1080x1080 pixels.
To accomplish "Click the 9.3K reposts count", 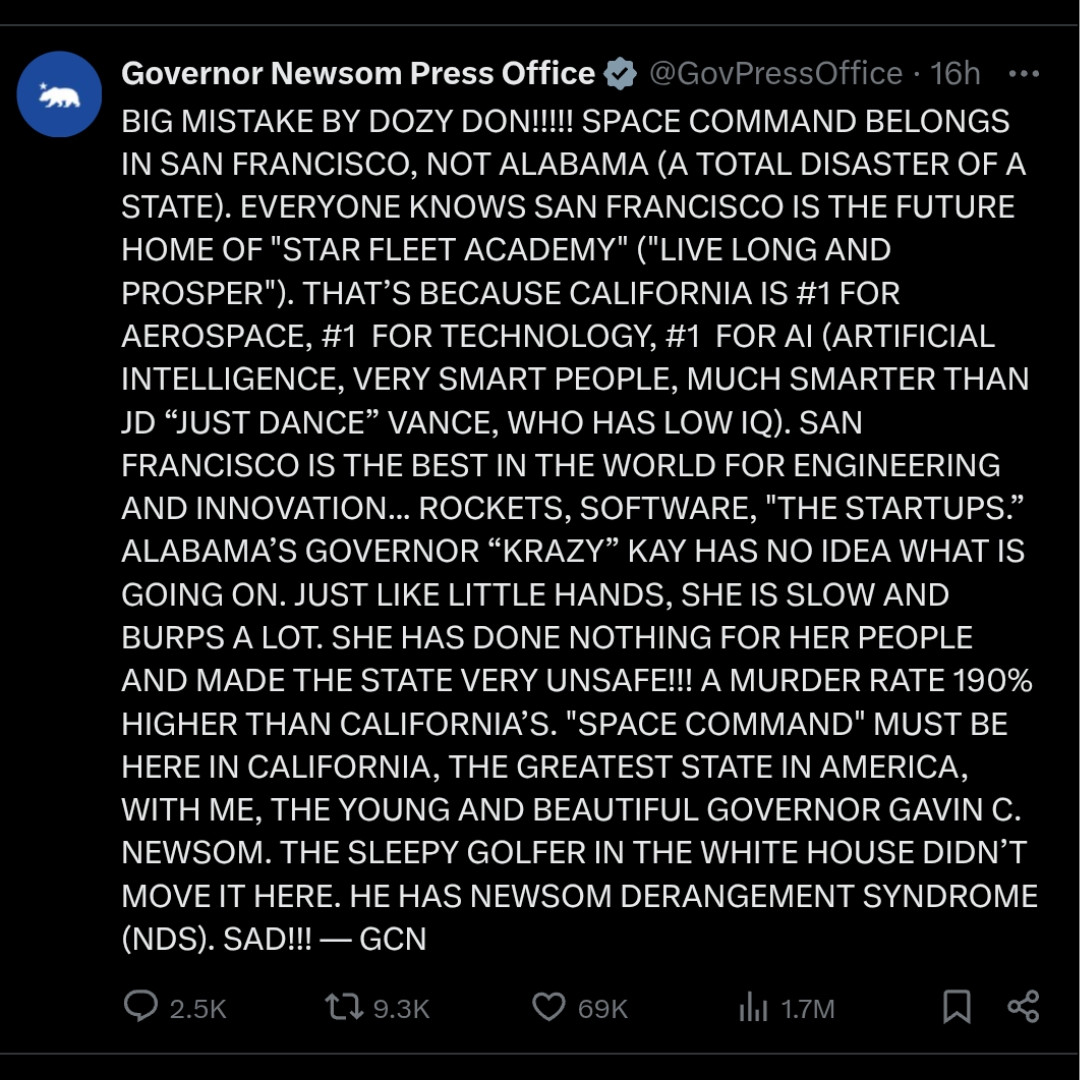I will pyautogui.click(x=402, y=1009).
